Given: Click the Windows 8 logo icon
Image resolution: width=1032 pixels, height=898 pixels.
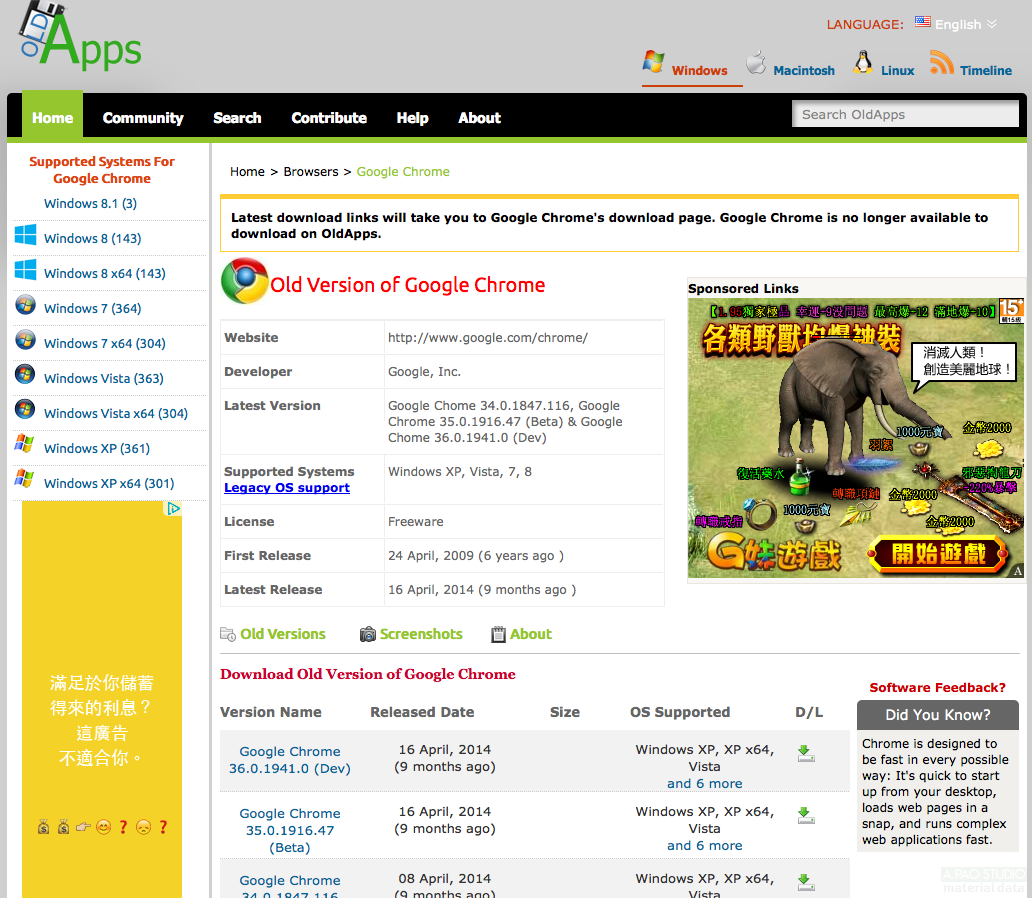Looking at the screenshot, I should [26, 234].
